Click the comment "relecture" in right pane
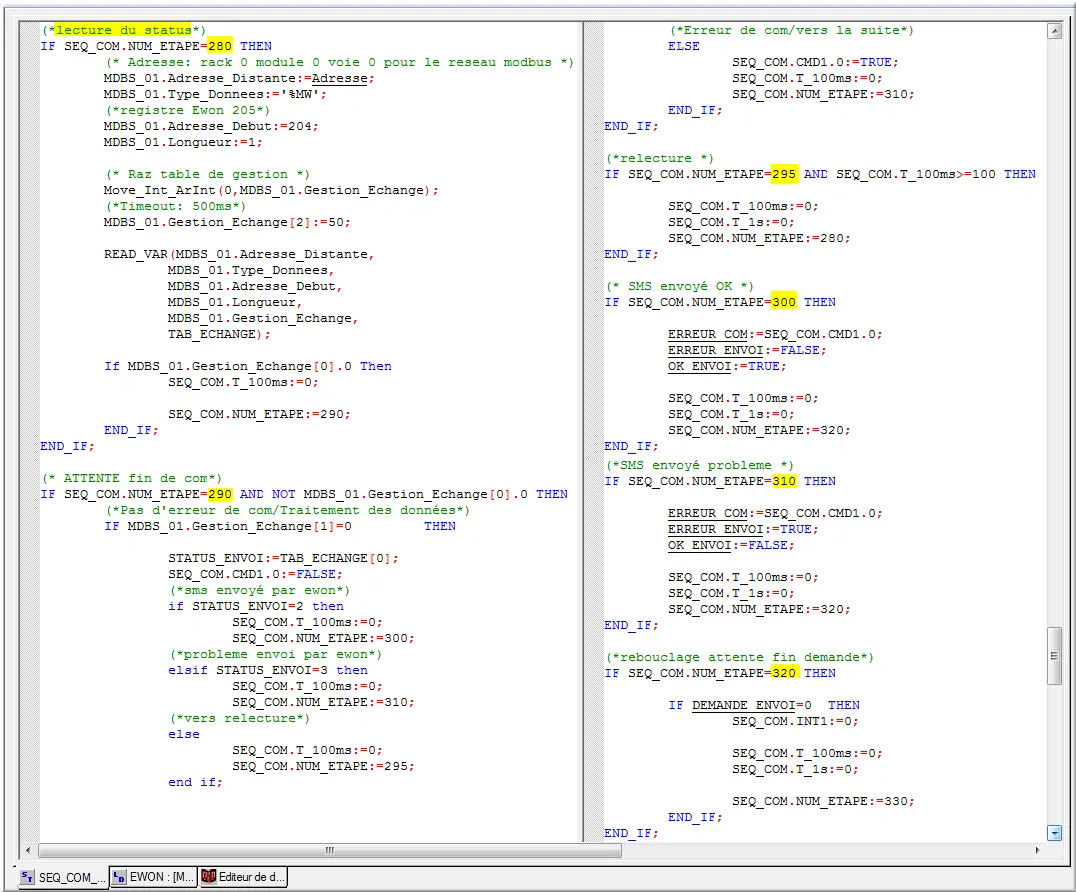Image resolution: width=1076 pixels, height=892 pixels. pyautogui.click(x=659, y=159)
